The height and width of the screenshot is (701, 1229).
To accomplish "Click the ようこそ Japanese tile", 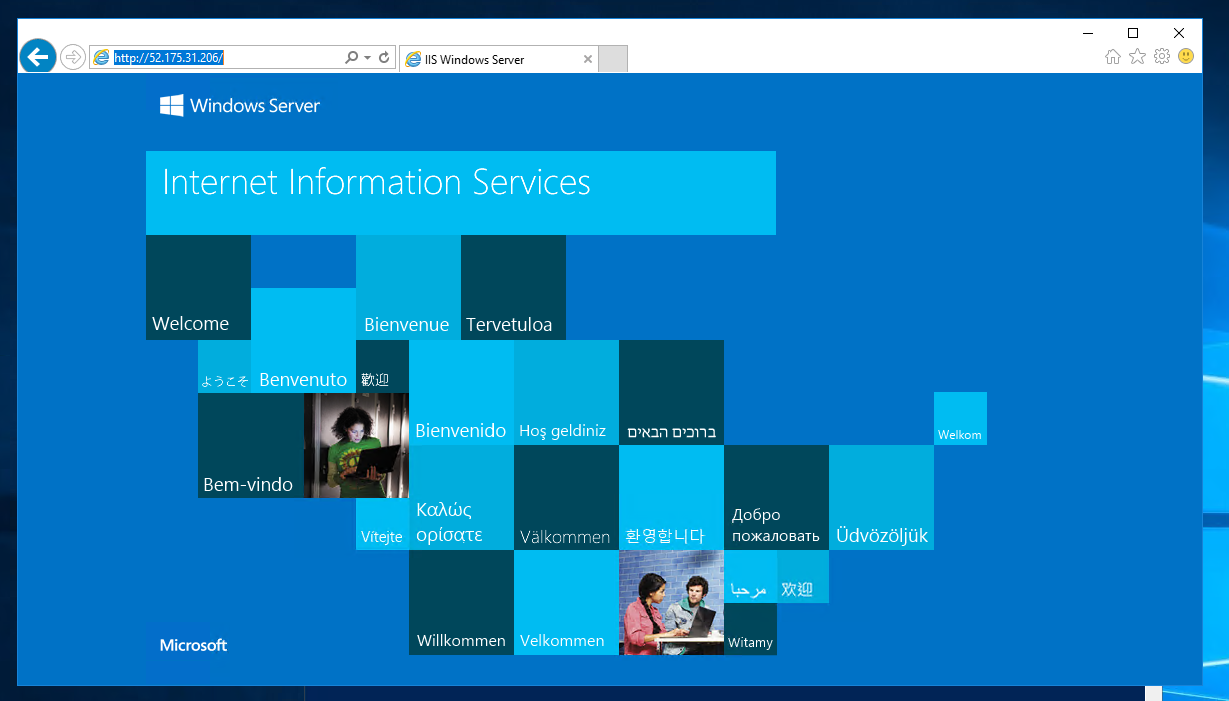I will click(224, 366).
